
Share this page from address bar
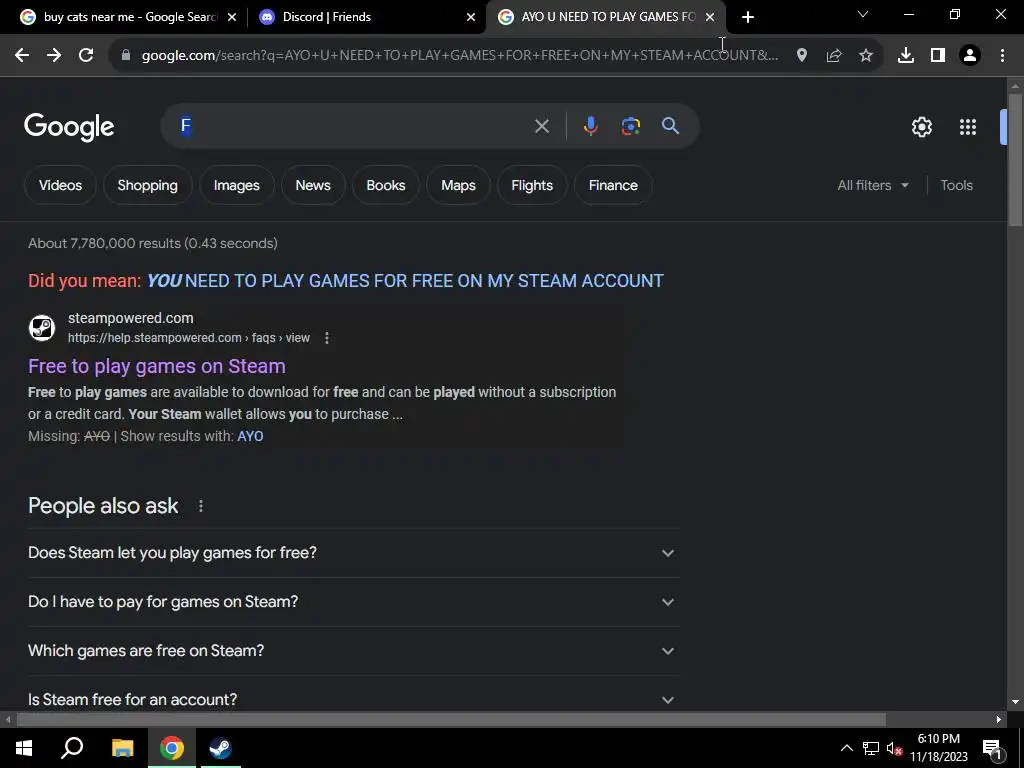pos(833,56)
